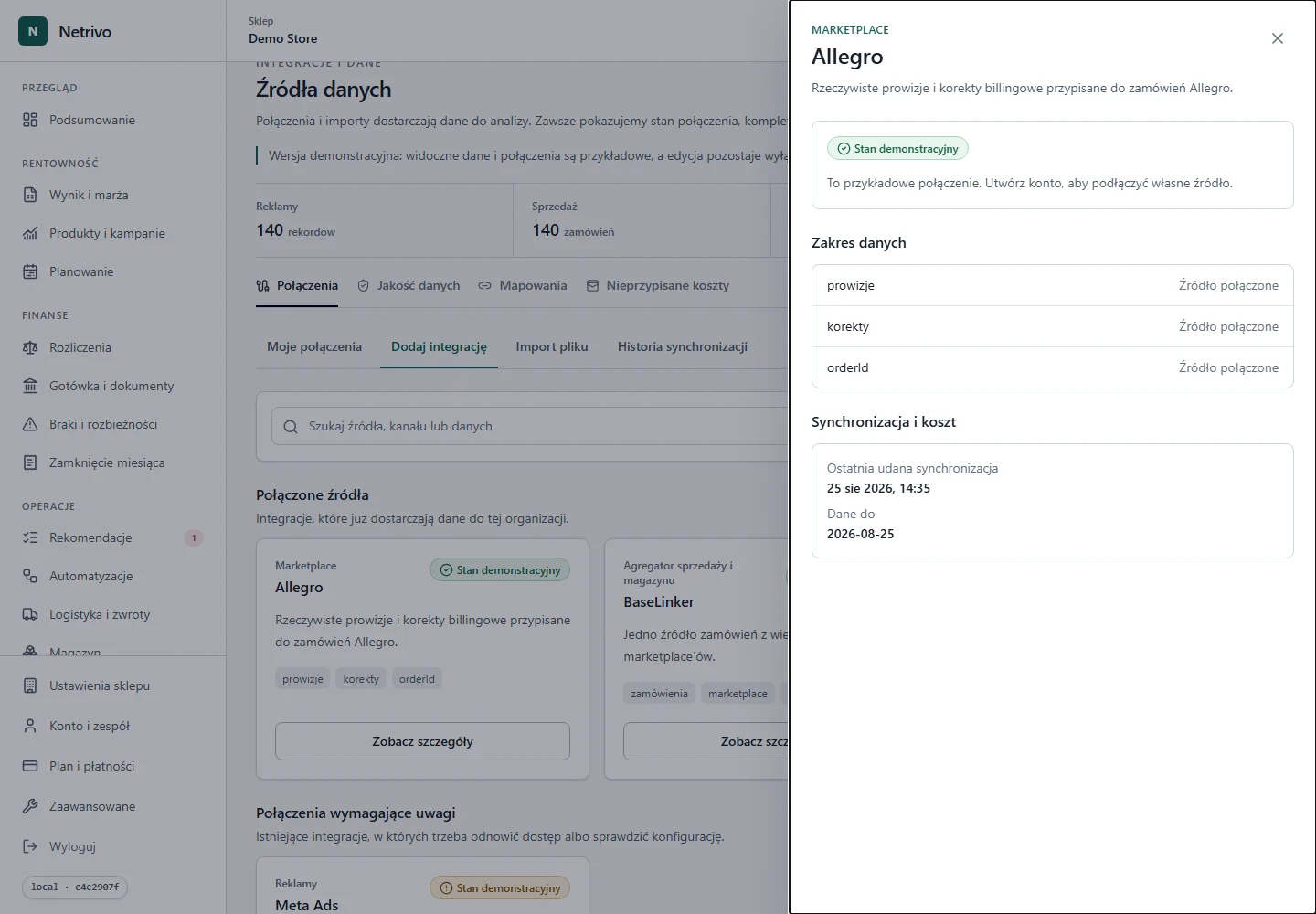1316x914 pixels.
Task: Click the check icon in the panel's Stan demonstracyjny badge
Action: 844,149
